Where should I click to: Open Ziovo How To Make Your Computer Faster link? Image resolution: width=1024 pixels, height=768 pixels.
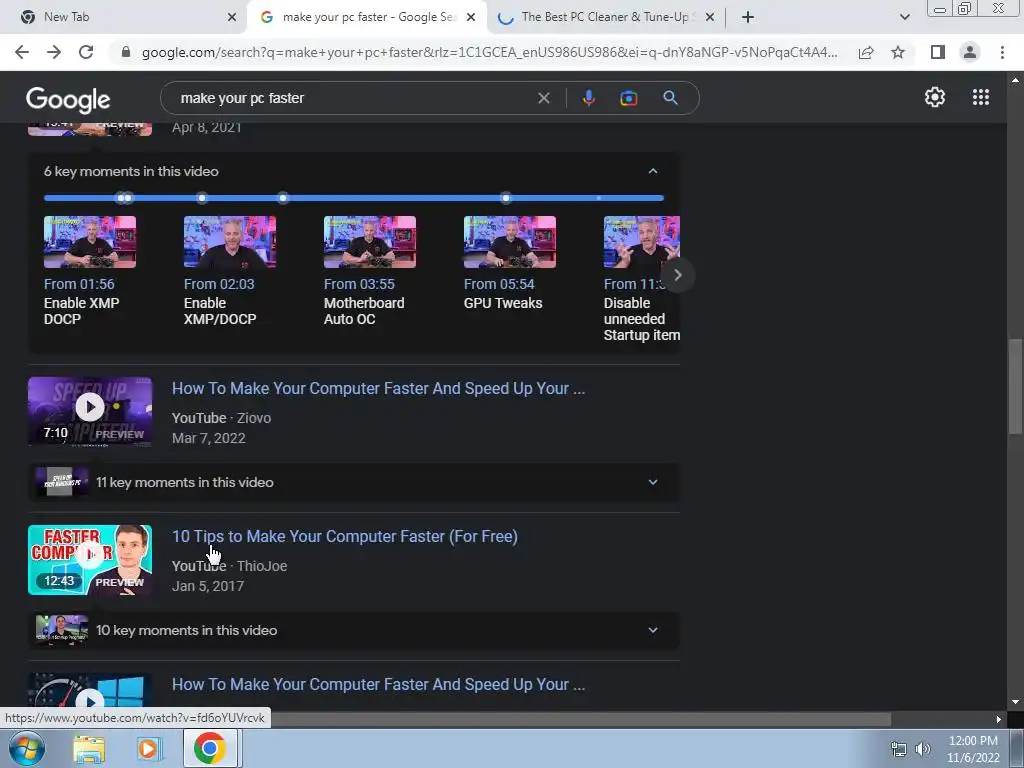378,389
